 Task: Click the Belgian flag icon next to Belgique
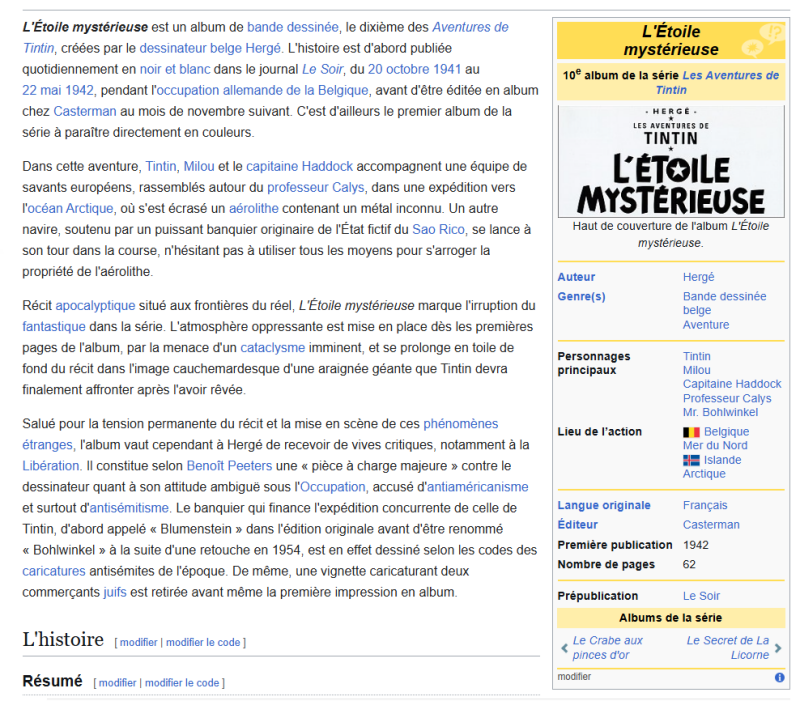[689, 432]
